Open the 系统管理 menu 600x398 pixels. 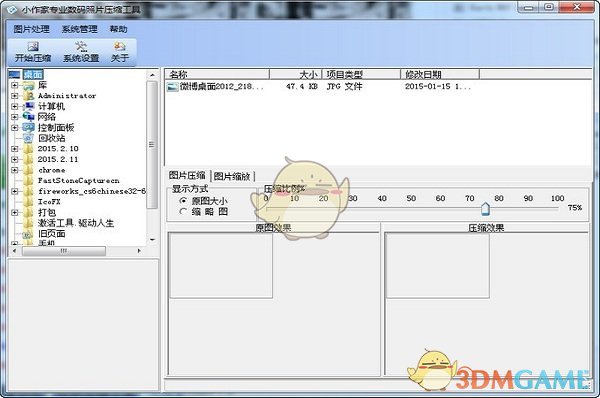pos(80,29)
